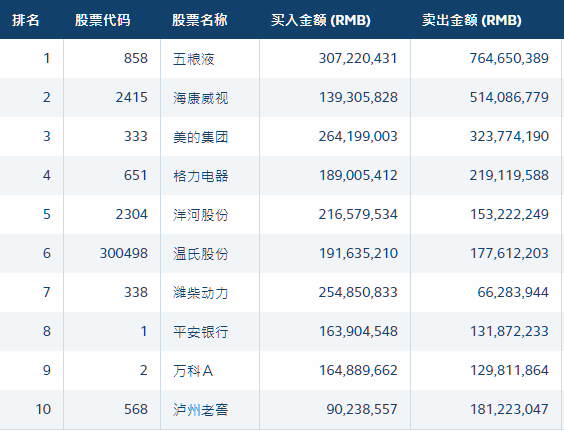The image size is (564, 431).
Task: Click buy amount 191,635,210
Action: tap(358, 253)
